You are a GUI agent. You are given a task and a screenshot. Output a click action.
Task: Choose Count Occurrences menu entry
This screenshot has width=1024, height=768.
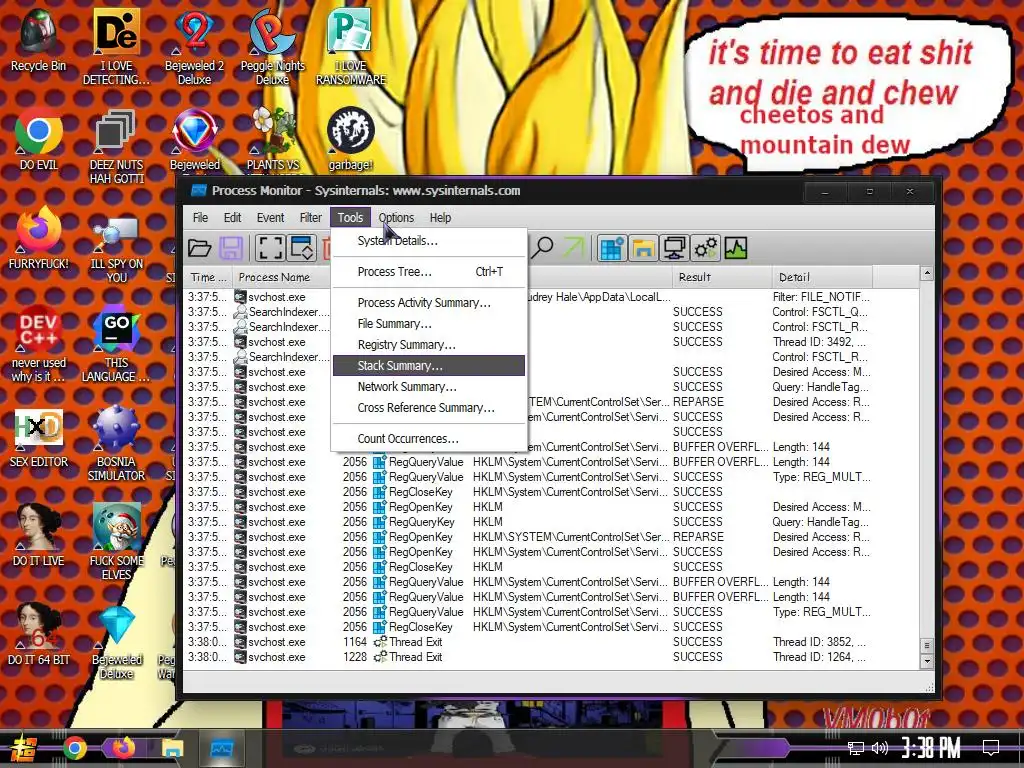tap(428, 438)
